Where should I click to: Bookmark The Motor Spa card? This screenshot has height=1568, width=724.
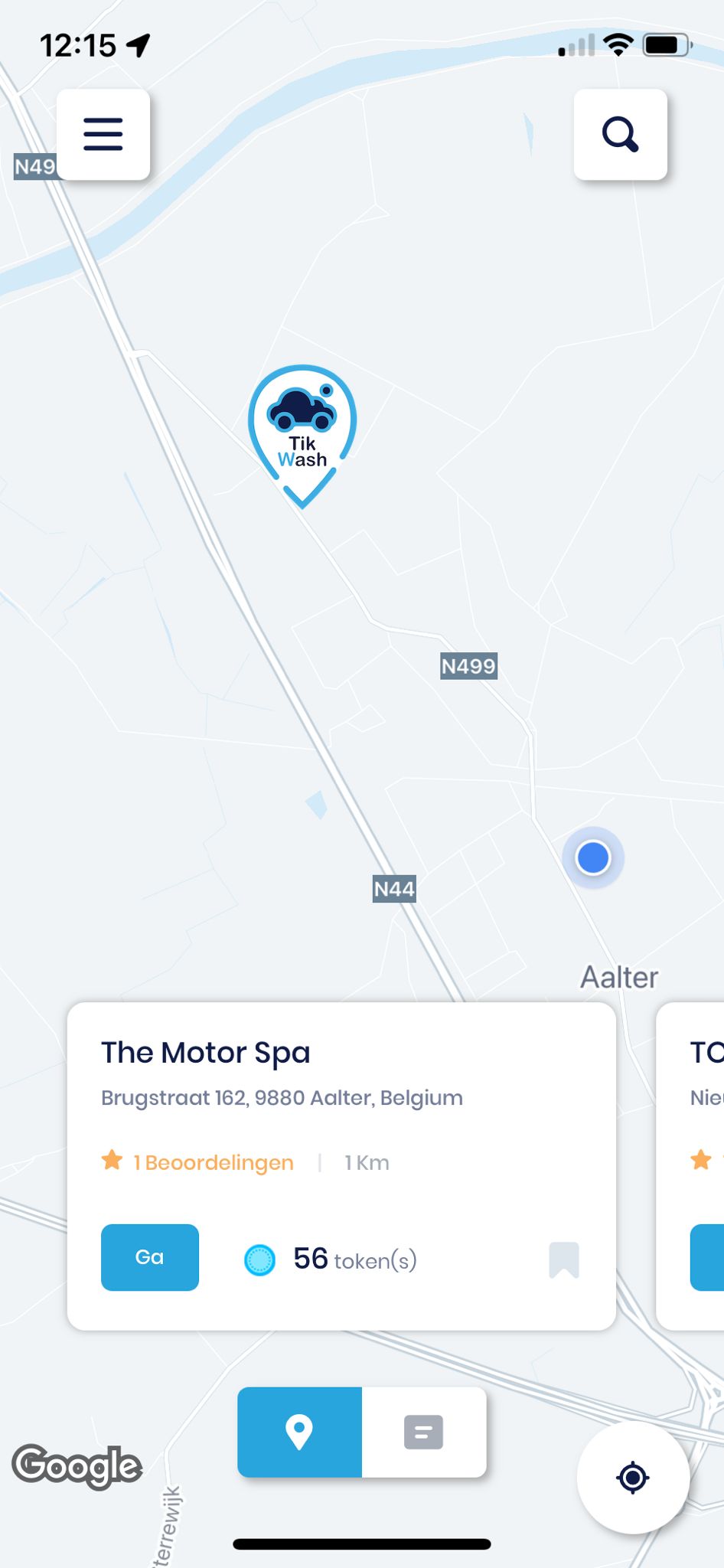click(564, 1259)
